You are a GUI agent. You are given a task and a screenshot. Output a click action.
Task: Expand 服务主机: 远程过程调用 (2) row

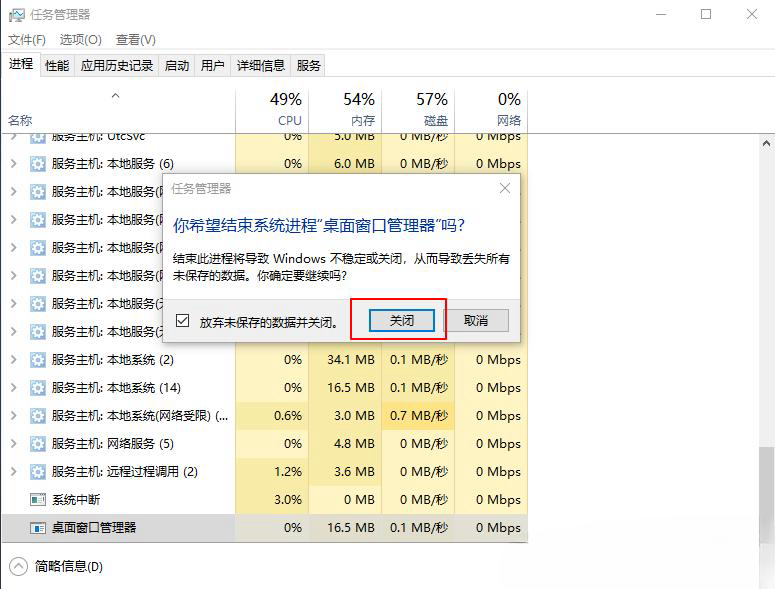(x=14, y=472)
